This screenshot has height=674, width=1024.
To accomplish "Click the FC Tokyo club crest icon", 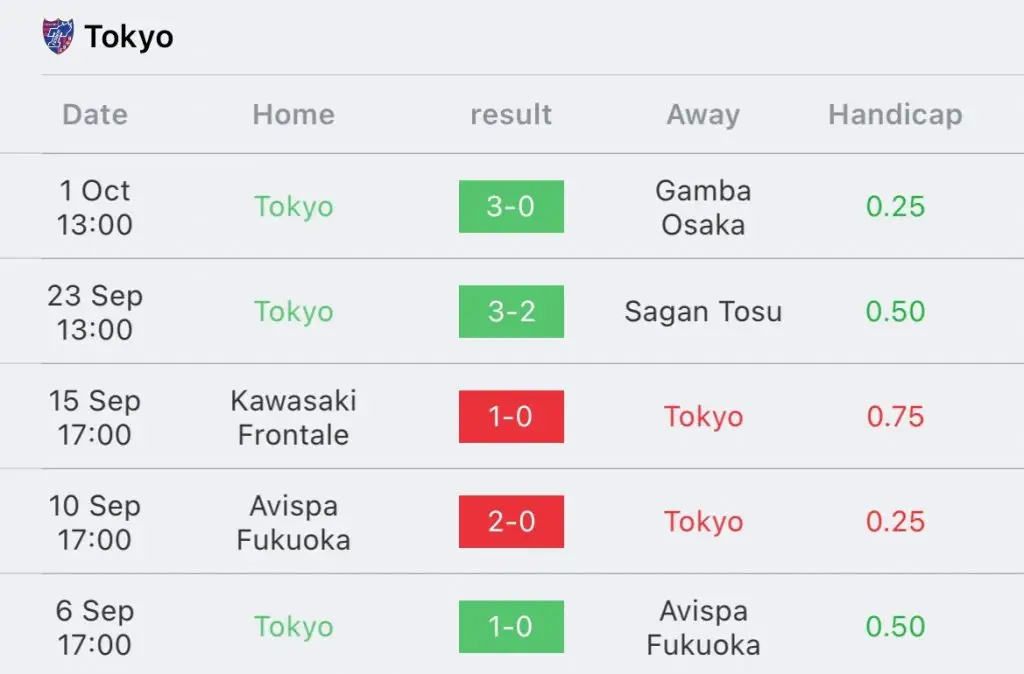I will pos(58,36).
